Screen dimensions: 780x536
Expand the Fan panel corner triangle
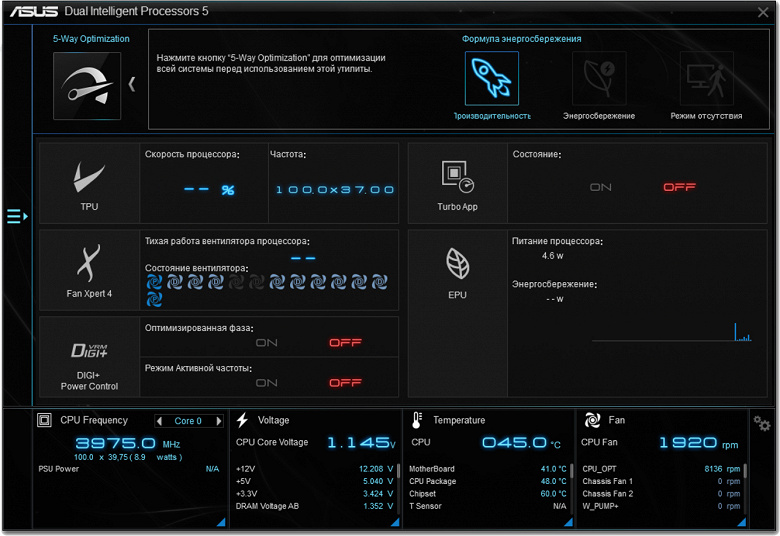click(742, 522)
